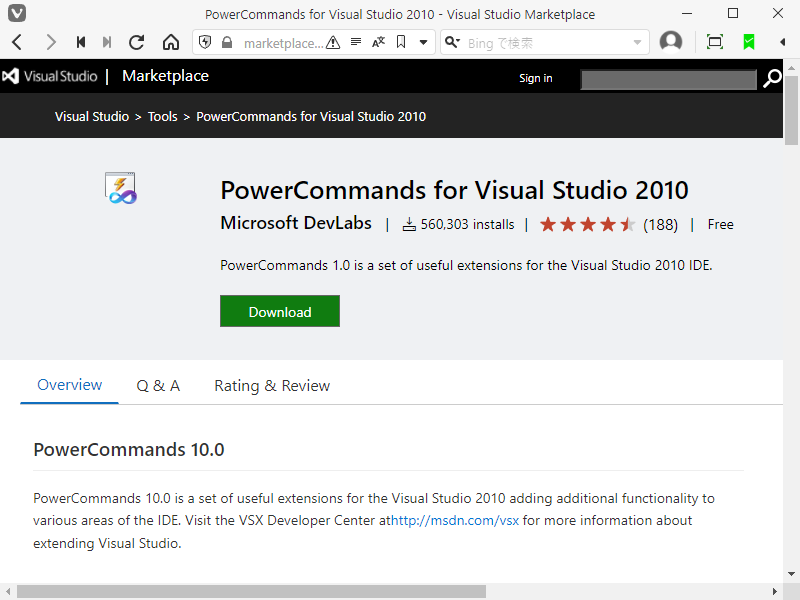Click the warning triangle in address bar
This screenshot has width=800, height=600.
333,42
